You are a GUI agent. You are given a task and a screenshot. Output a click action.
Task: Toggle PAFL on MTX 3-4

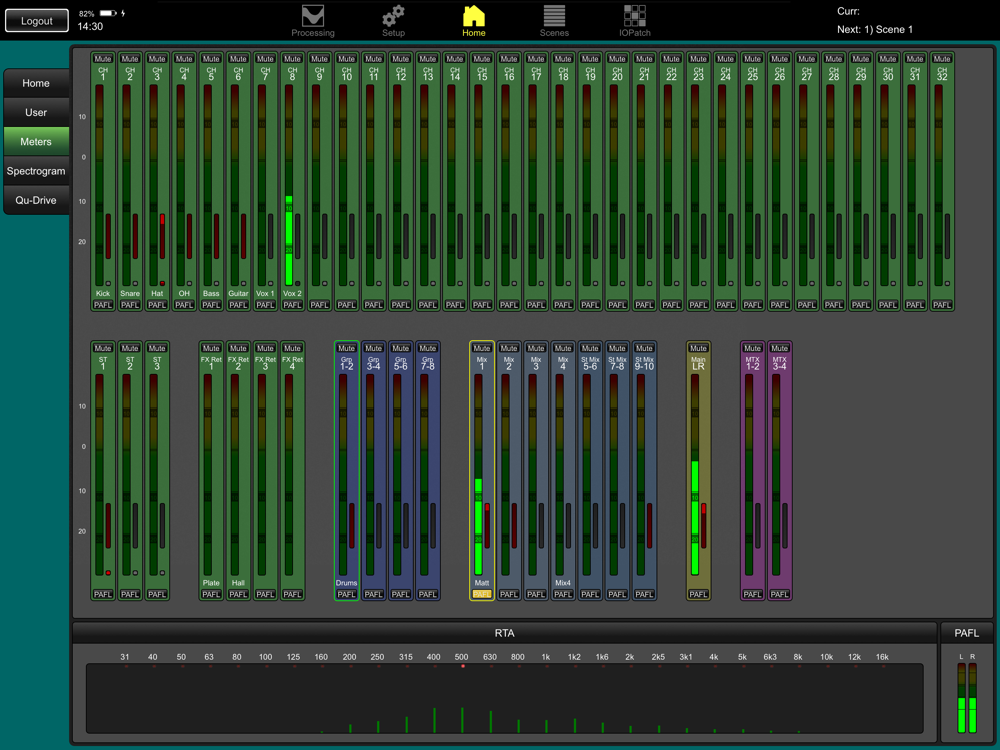[x=779, y=594]
